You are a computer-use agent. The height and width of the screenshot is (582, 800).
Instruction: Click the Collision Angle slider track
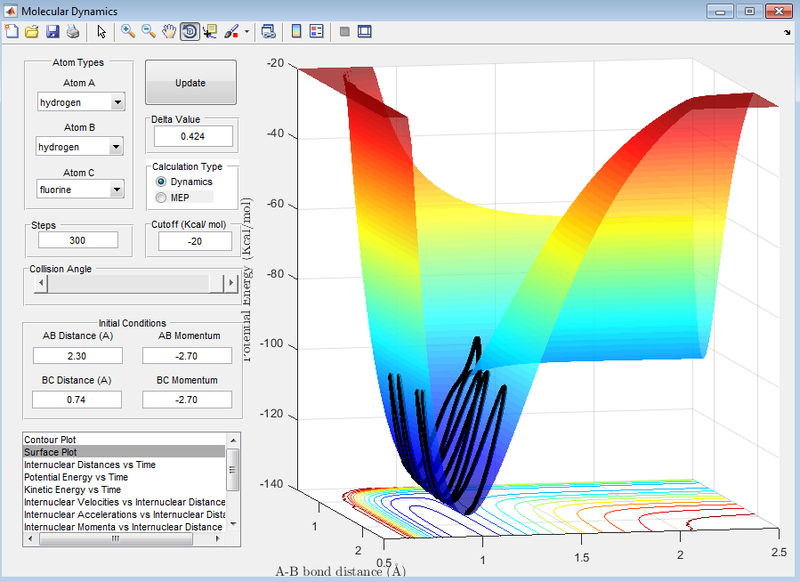[130, 284]
